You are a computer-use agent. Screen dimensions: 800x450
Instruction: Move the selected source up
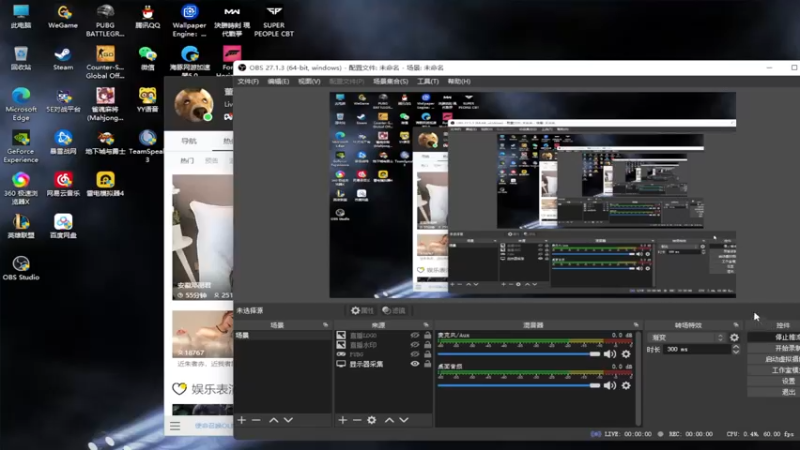pos(389,420)
